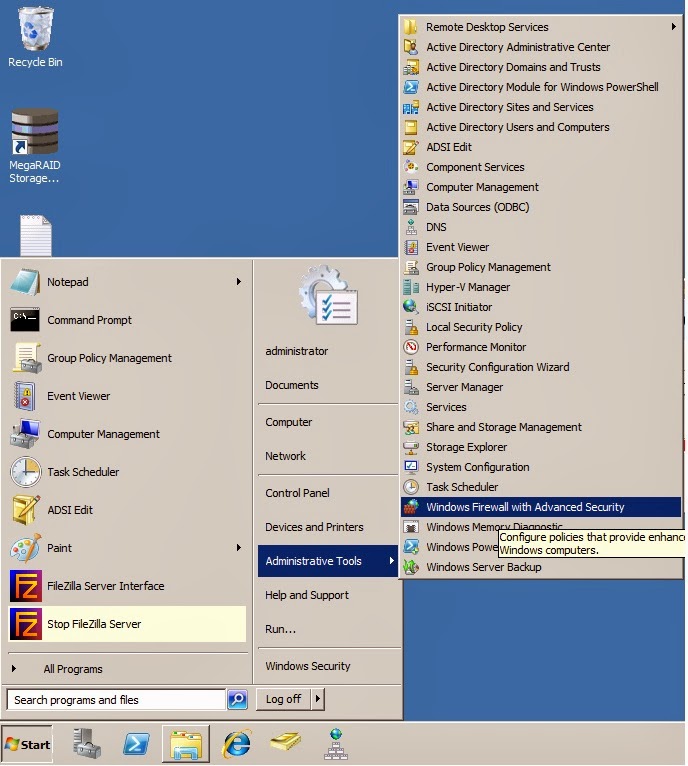Click the Search programs and files field
Viewport: 688px width, 766px height.
pos(116,700)
